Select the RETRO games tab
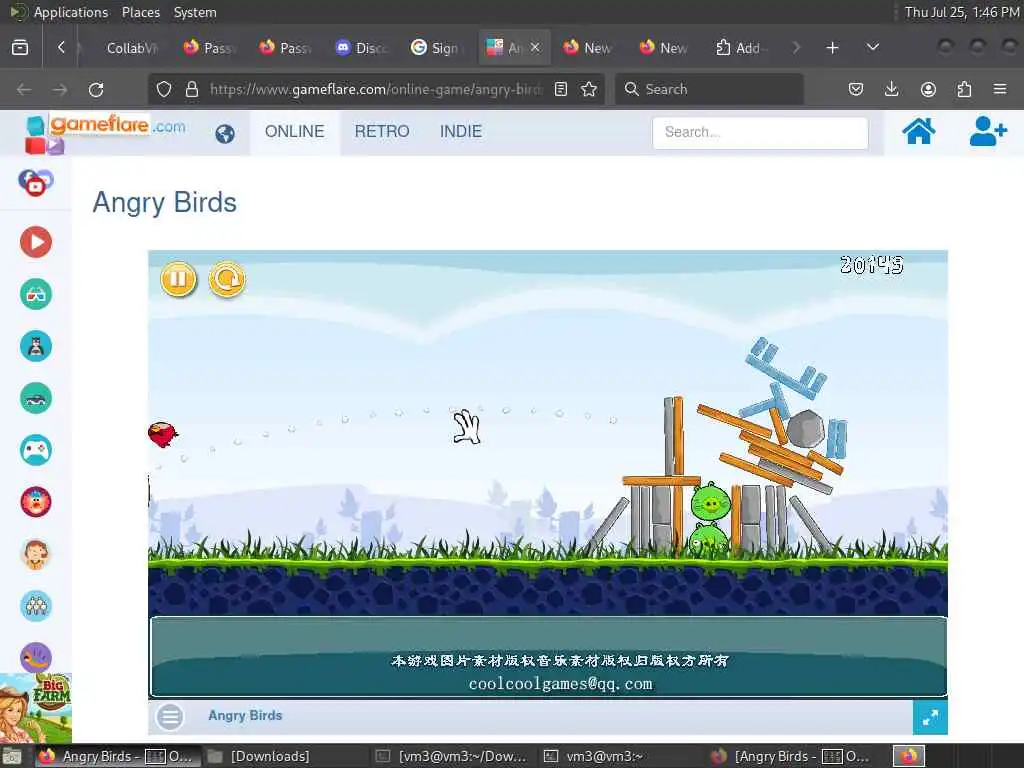The width and height of the screenshot is (1024, 768). pyautogui.click(x=382, y=131)
